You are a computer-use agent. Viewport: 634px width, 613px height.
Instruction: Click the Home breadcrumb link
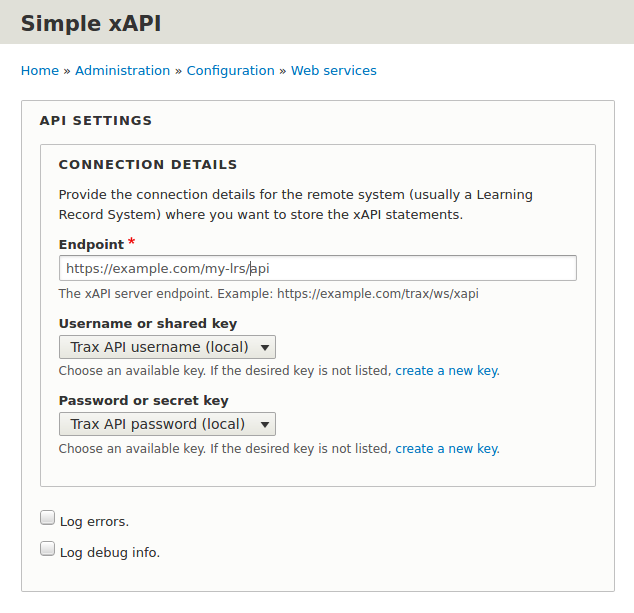(40, 71)
